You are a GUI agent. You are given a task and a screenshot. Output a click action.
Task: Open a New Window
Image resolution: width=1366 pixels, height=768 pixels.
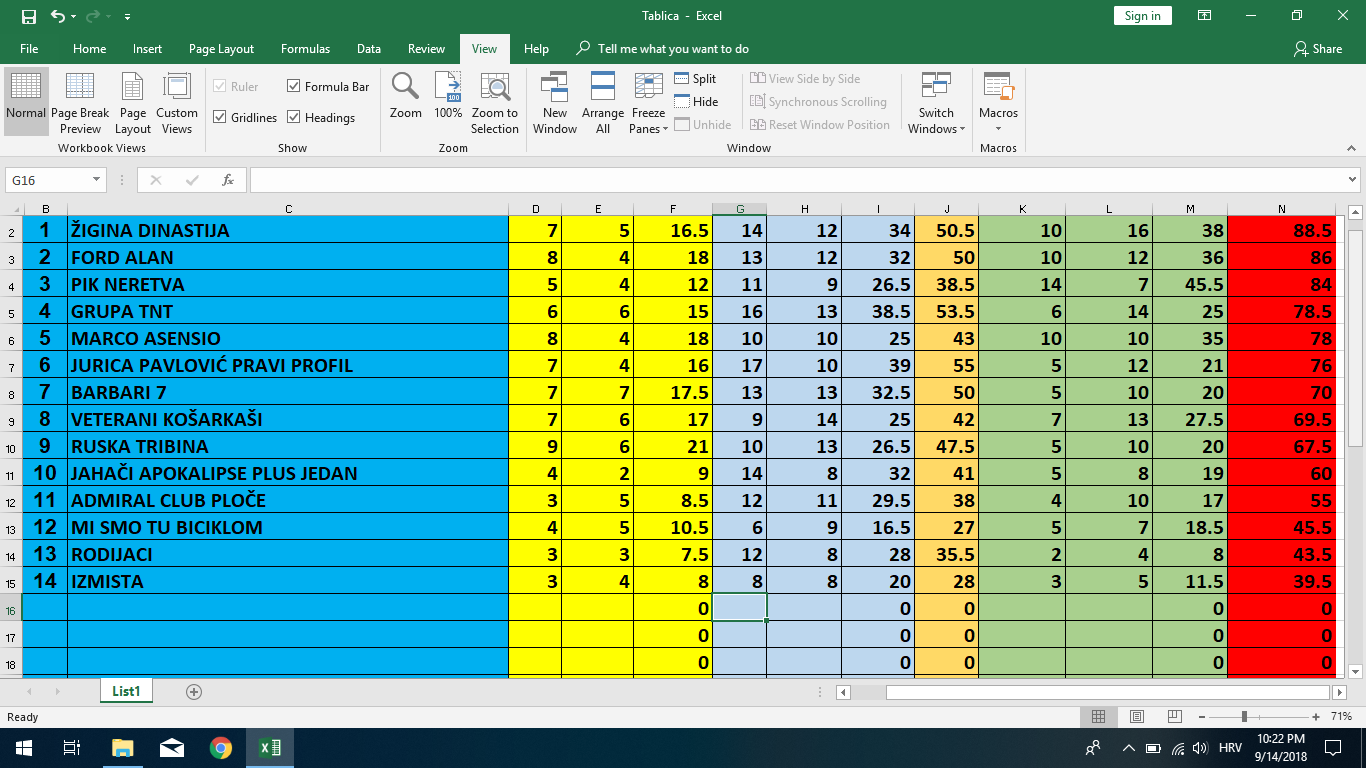coord(555,88)
